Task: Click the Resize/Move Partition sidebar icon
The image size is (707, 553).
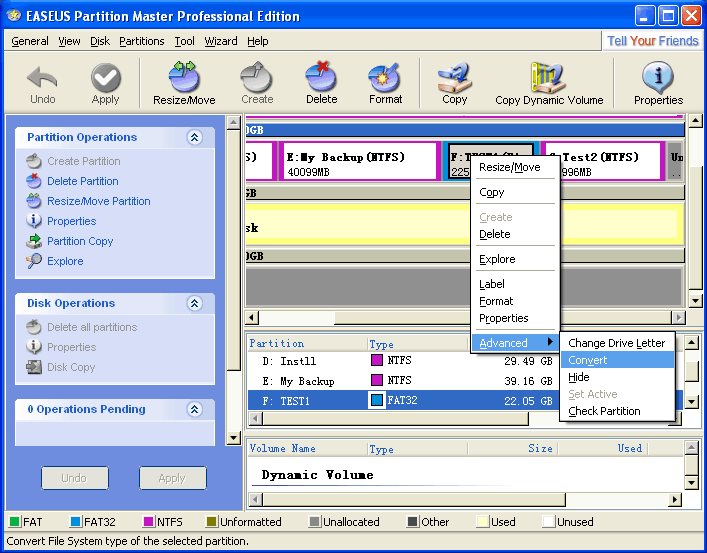Action: pos(34,201)
